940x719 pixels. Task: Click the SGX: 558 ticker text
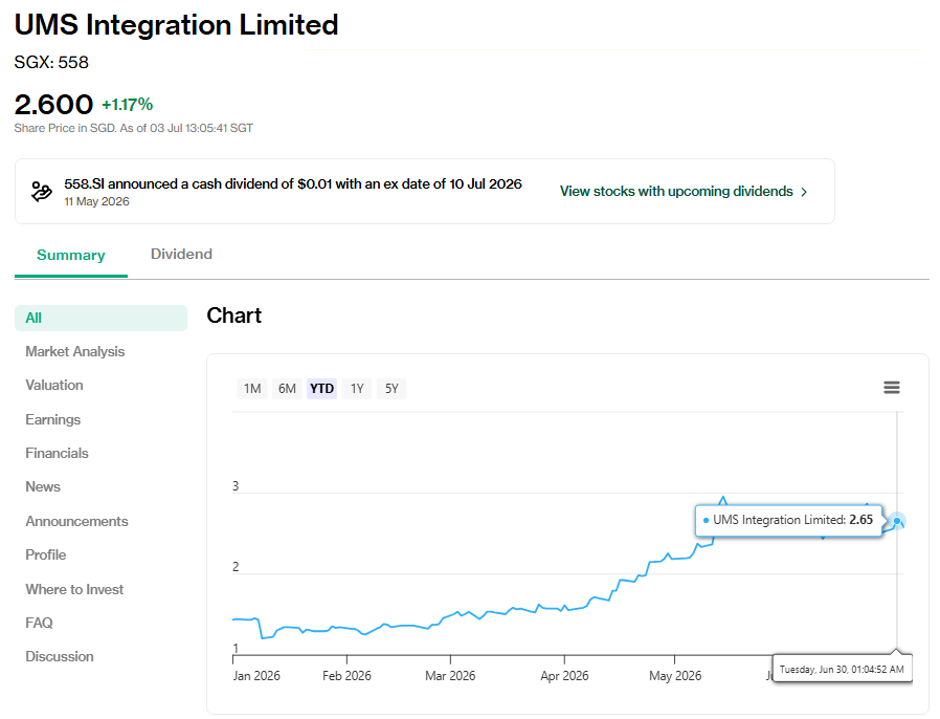(x=52, y=62)
